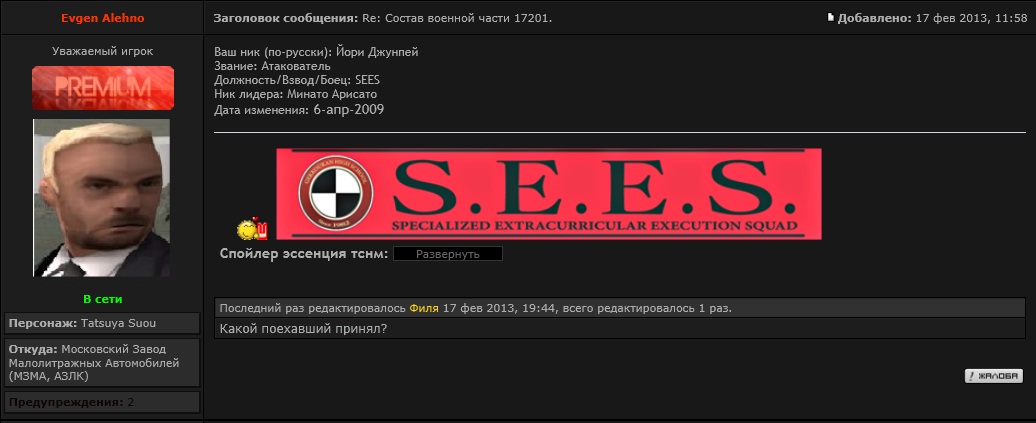Click the post date 17 фев 2013, 11:58
This screenshot has height=423, width=1036.
(971, 19)
